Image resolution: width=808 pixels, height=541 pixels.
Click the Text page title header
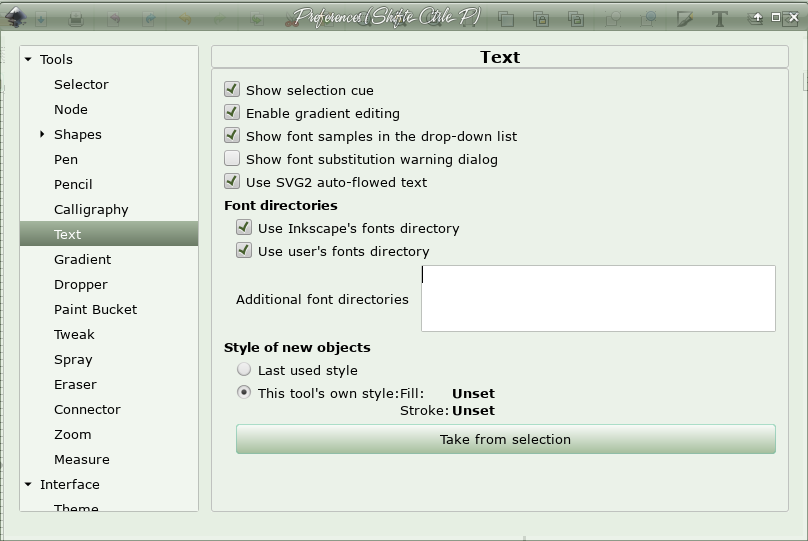[x=500, y=57]
